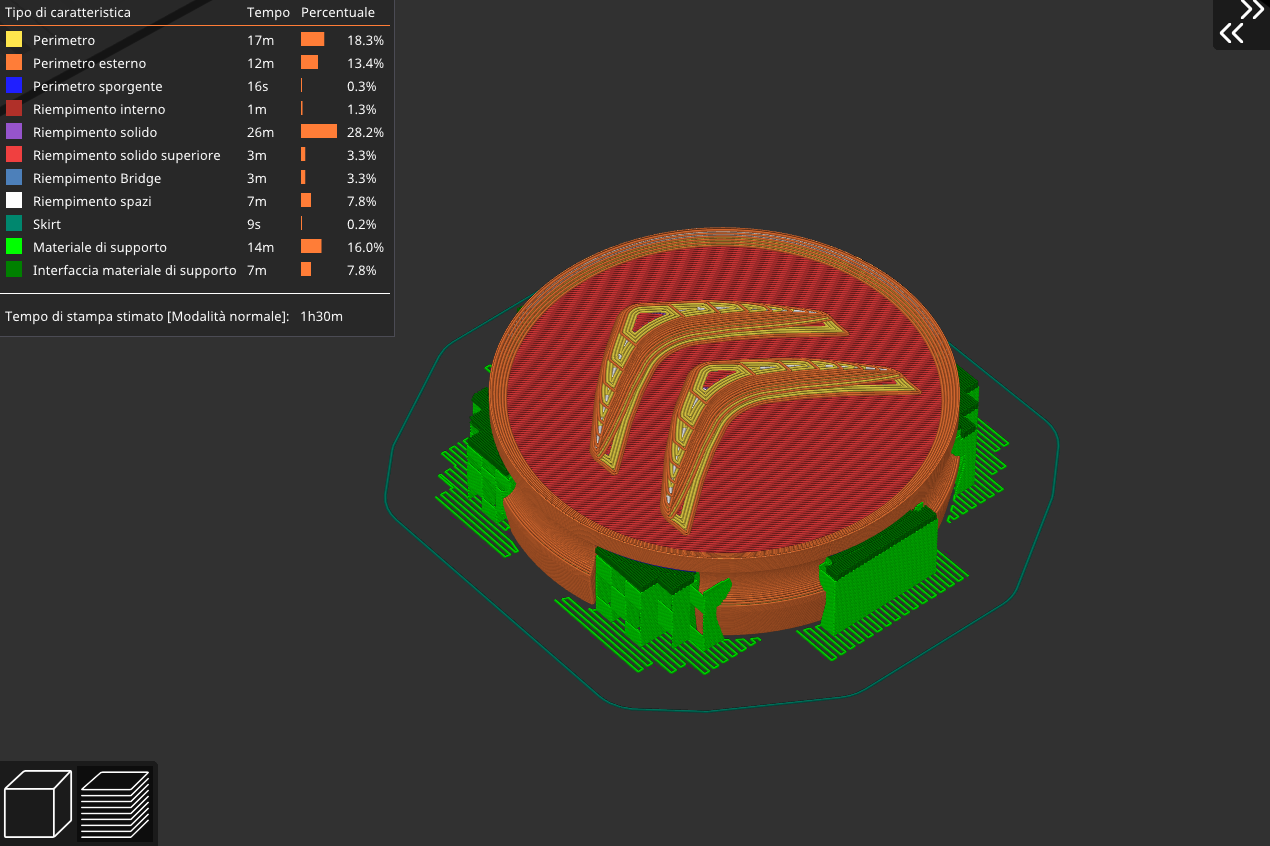Toggle the blue Perimetro sporgente swatch
The height and width of the screenshot is (846, 1270).
click(14, 86)
